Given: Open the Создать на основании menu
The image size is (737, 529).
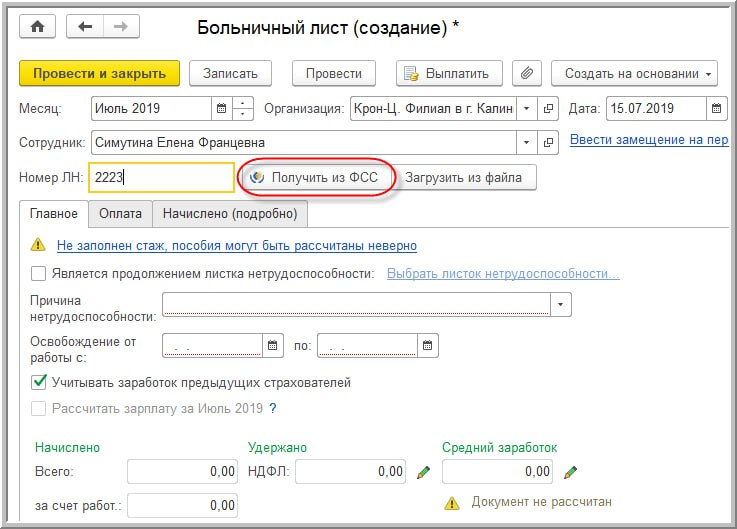Looking at the screenshot, I should click(634, 73).
